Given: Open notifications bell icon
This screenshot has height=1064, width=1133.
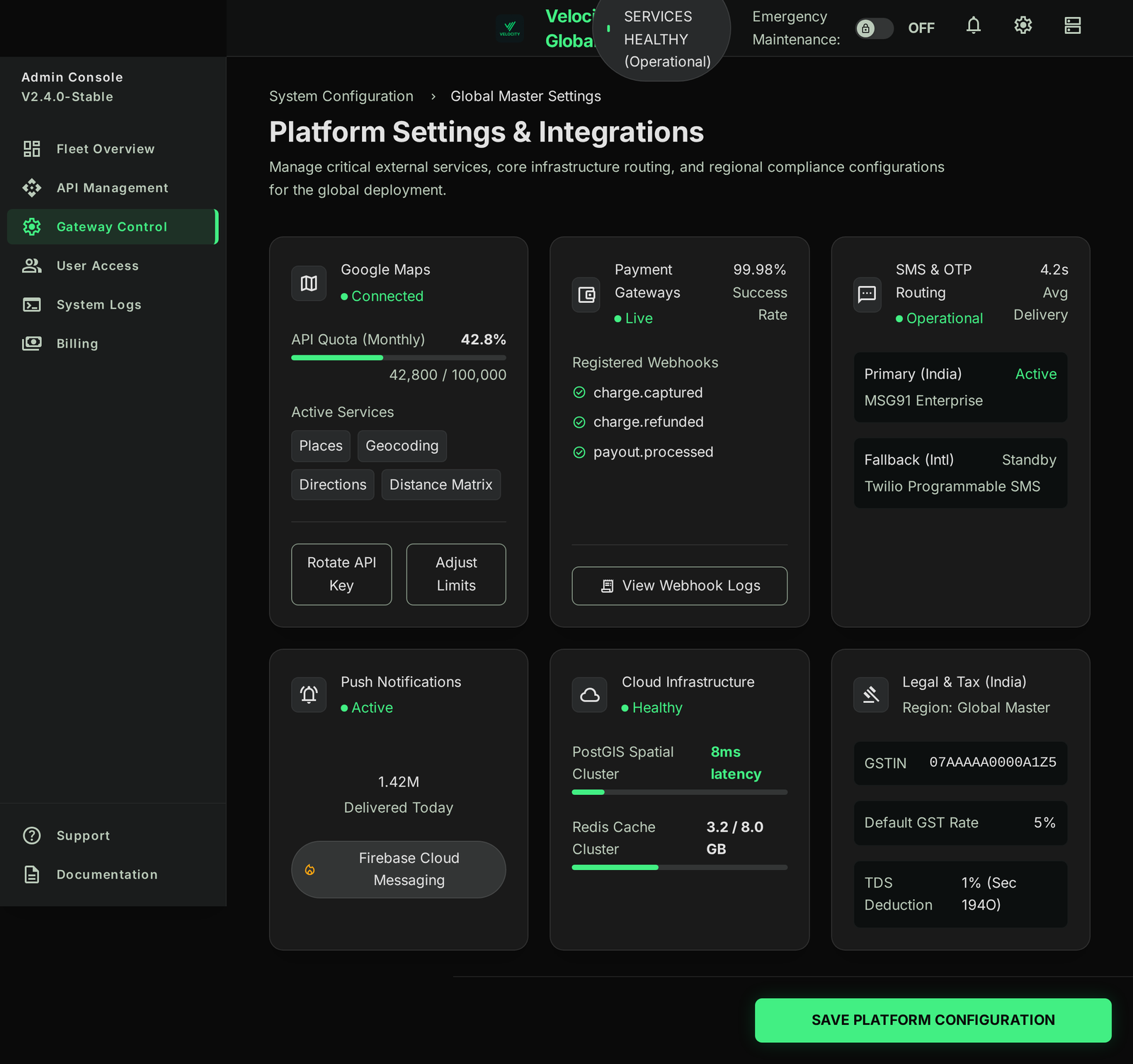Looking at the screenshot, I should click(974, 26).
